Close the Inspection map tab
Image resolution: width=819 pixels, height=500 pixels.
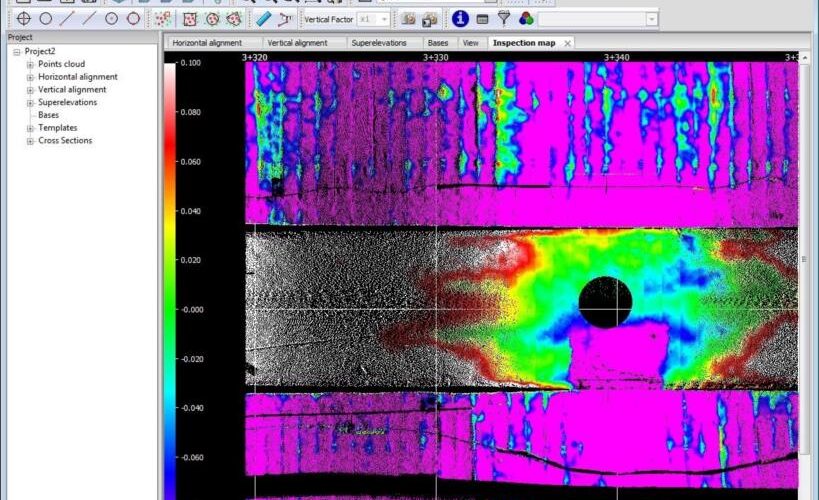(568, 43)
